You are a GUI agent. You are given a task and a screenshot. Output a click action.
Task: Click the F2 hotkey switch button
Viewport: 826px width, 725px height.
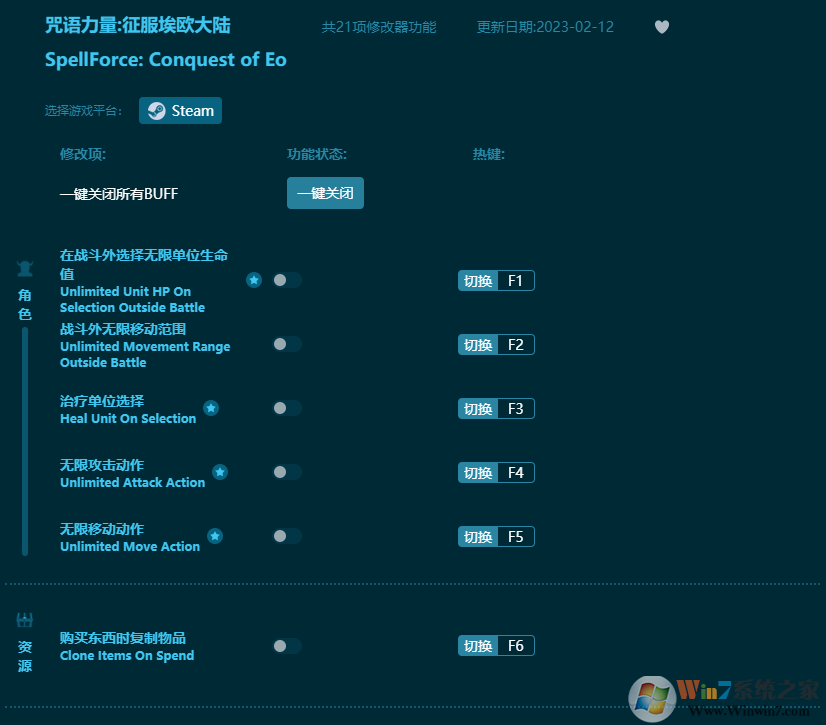pos(496,345)
